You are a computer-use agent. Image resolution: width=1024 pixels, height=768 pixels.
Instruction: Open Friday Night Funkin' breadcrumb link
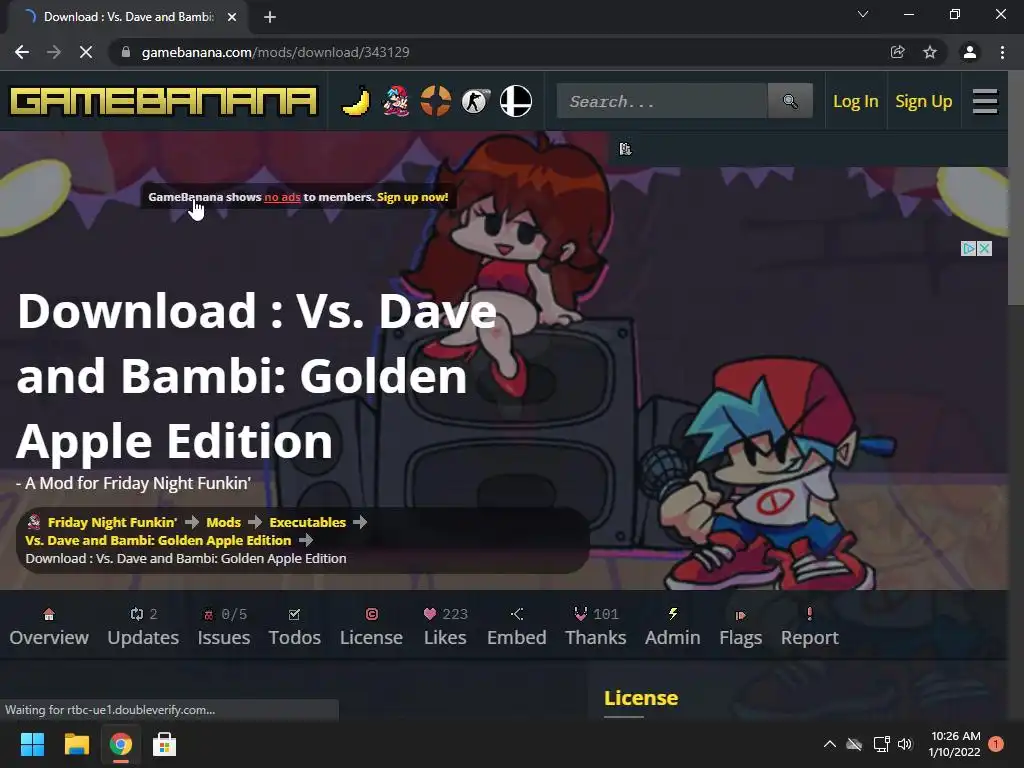[x=112, y=522]
